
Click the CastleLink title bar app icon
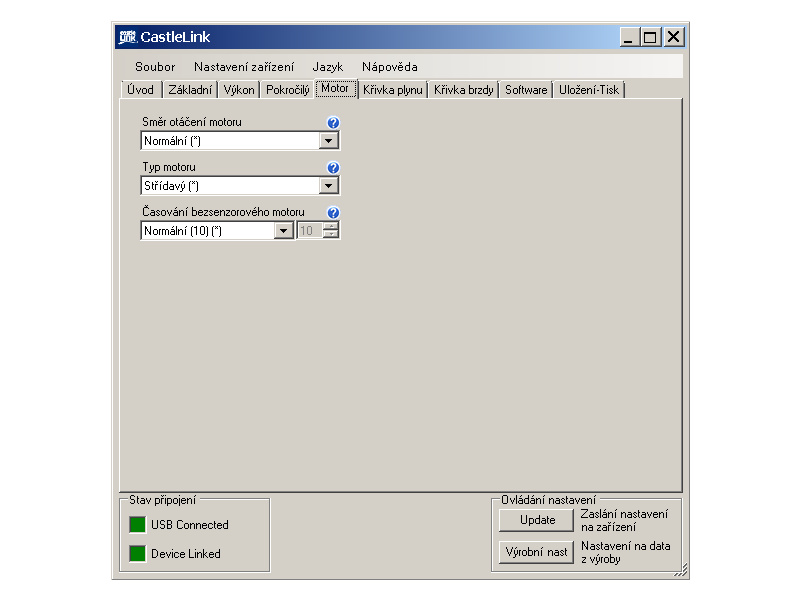point(126,37)
